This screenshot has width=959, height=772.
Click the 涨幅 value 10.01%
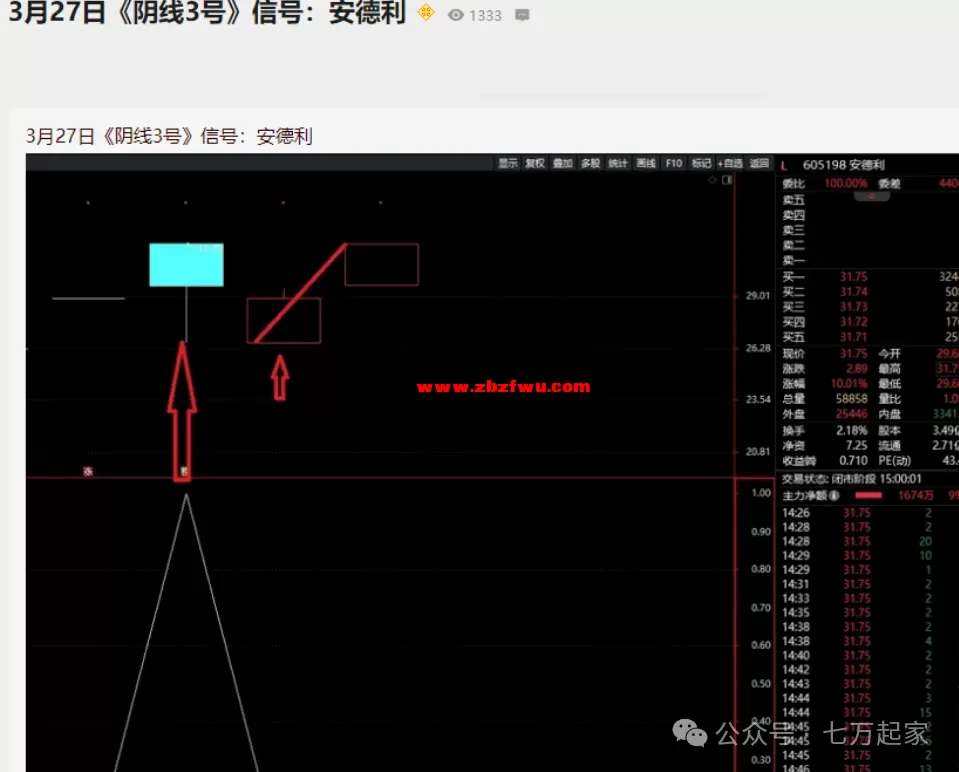click(x=849, y=384)
